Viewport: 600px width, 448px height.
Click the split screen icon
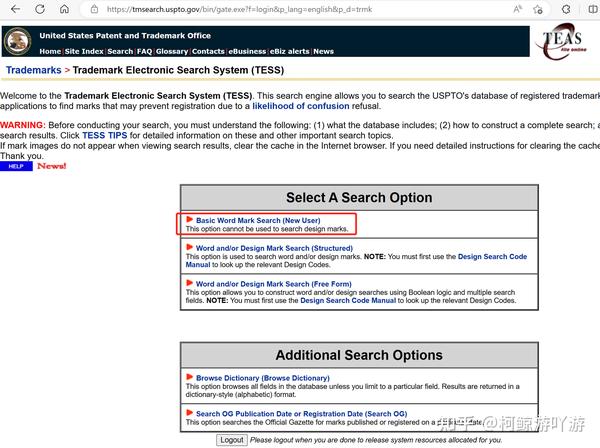[x=593, y=9]
